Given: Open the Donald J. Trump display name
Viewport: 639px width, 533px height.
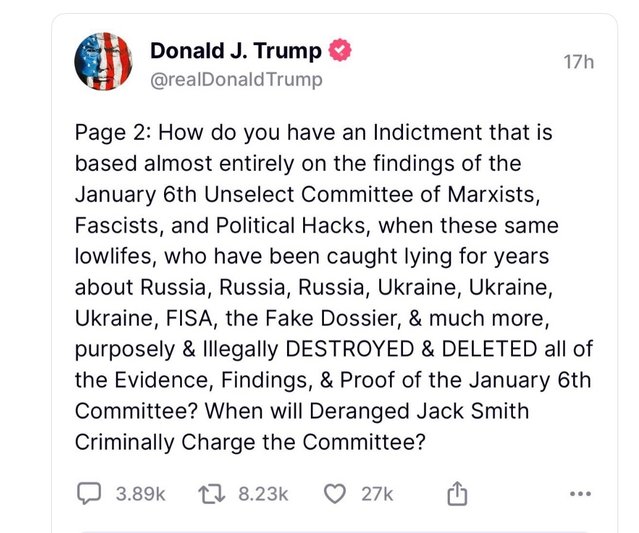Looking at the screenshot, I should tap(237, 51).
